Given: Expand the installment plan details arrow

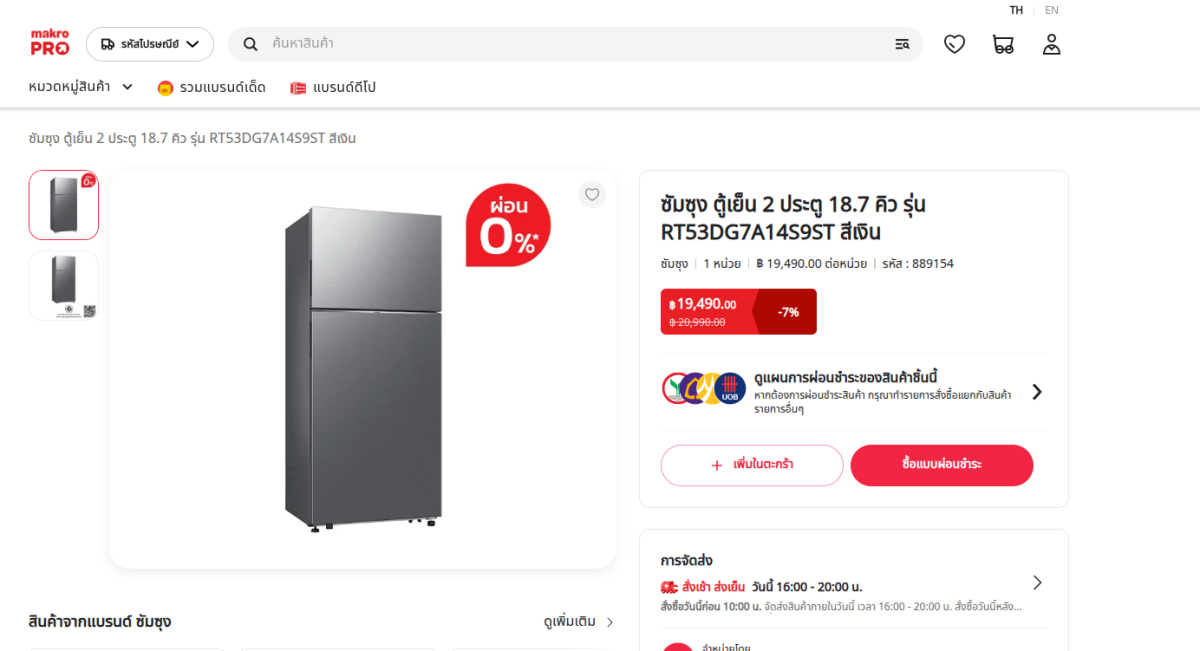Looking at the screenshot, I should coord(1037,392).
